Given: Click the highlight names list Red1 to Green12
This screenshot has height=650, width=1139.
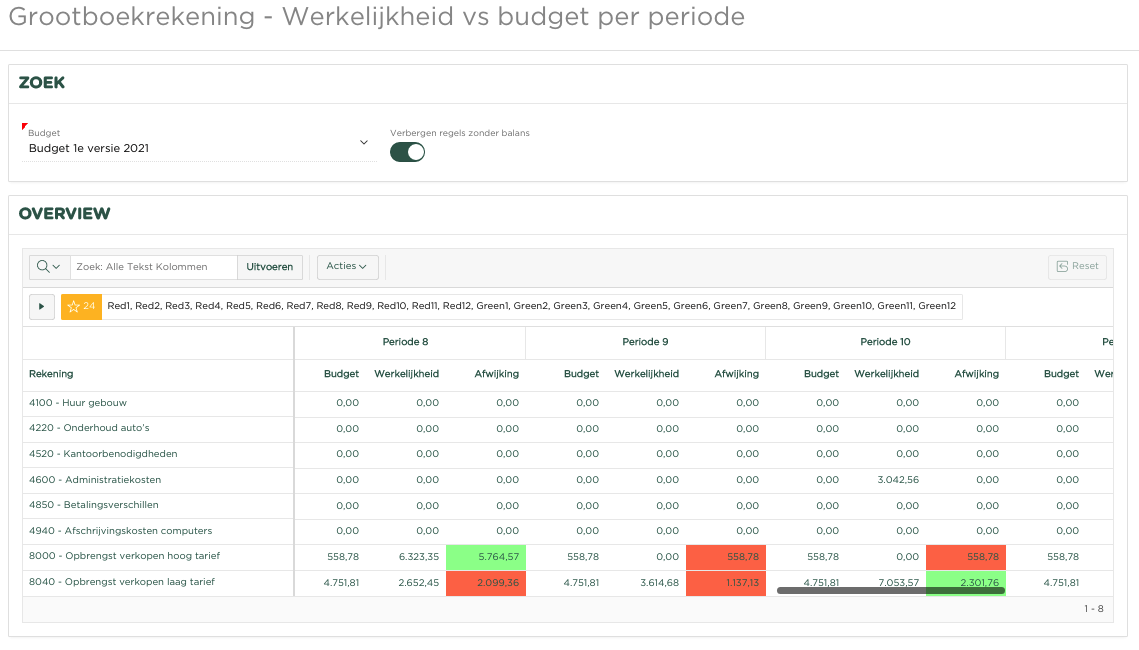Looking at the screenshot, I should click(531, 306).
